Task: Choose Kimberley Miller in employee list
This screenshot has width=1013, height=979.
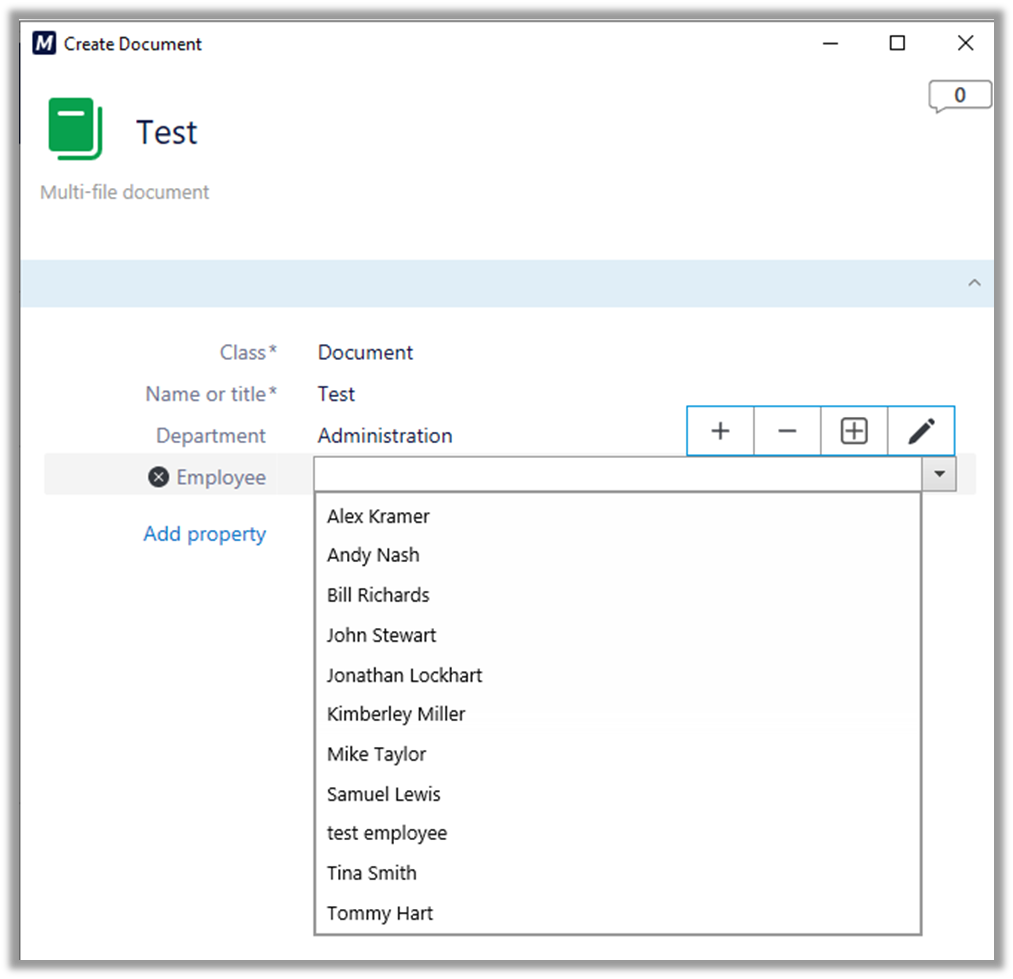Action: (x=396, y=714)
